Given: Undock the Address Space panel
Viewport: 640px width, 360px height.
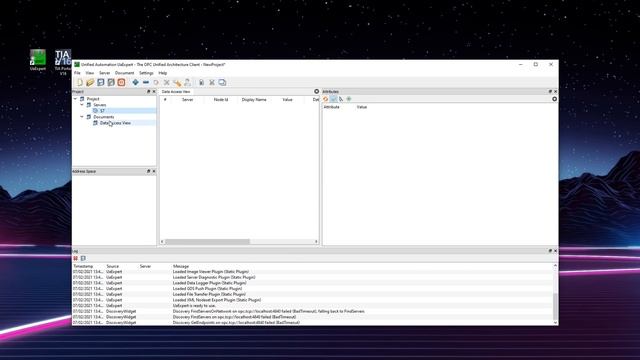Looking at the screenshot, I should (149, 171).
